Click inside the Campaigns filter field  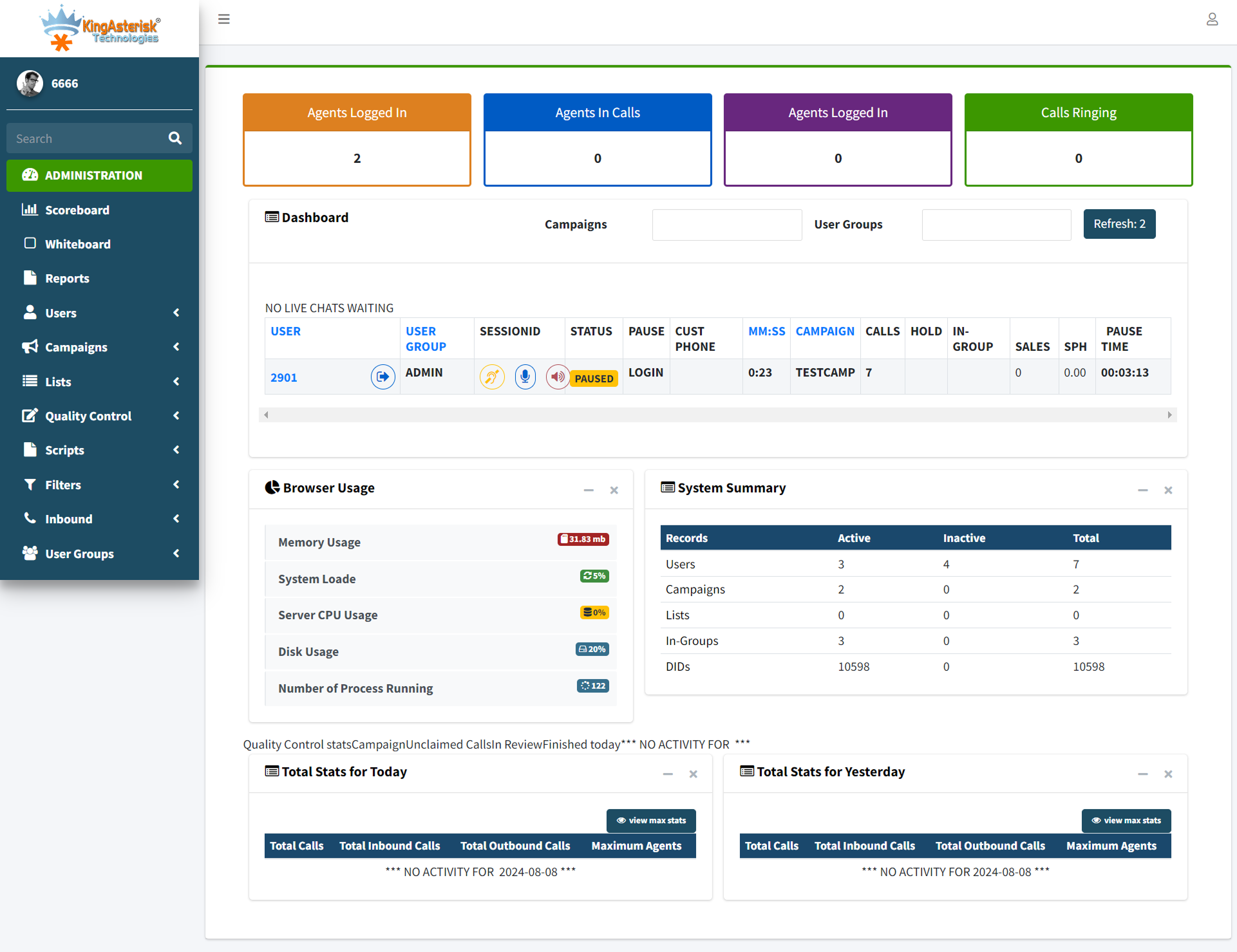click(x=726, y=224)
